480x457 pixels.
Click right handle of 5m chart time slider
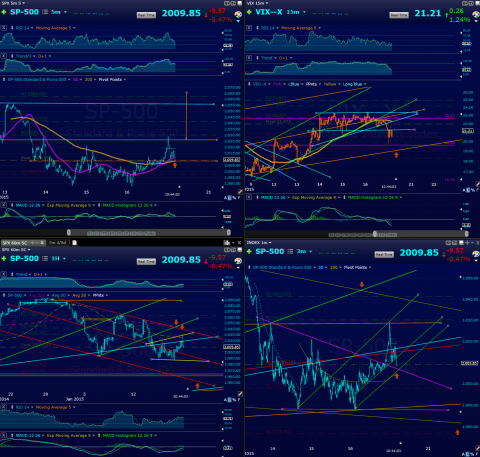(229, 232)
